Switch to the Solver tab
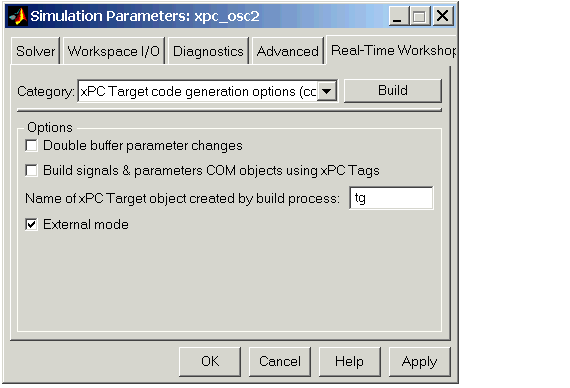Image resolution: width=570 pixels, height=388 pixels. 35,51
